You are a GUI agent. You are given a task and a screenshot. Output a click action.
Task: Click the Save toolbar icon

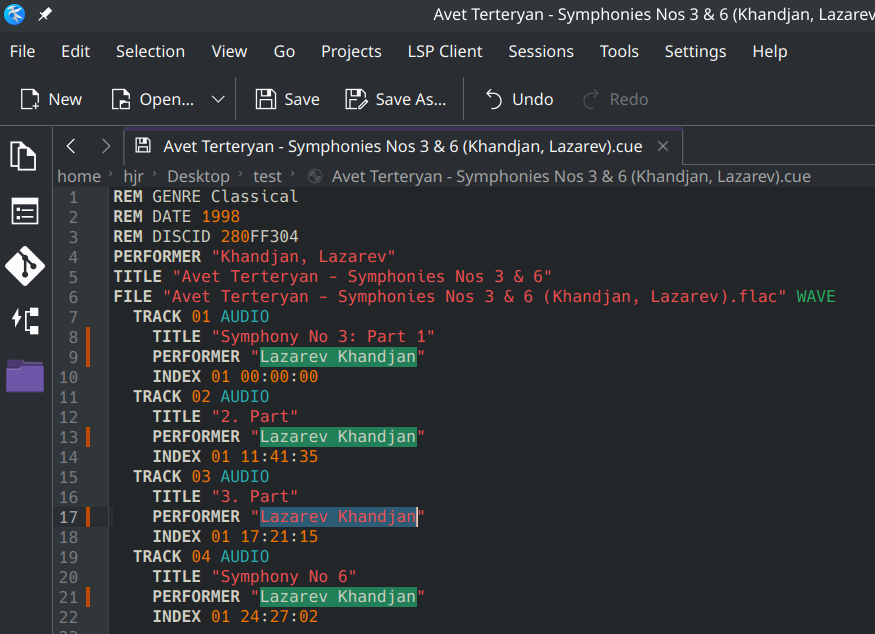click(x=286, y=99)
